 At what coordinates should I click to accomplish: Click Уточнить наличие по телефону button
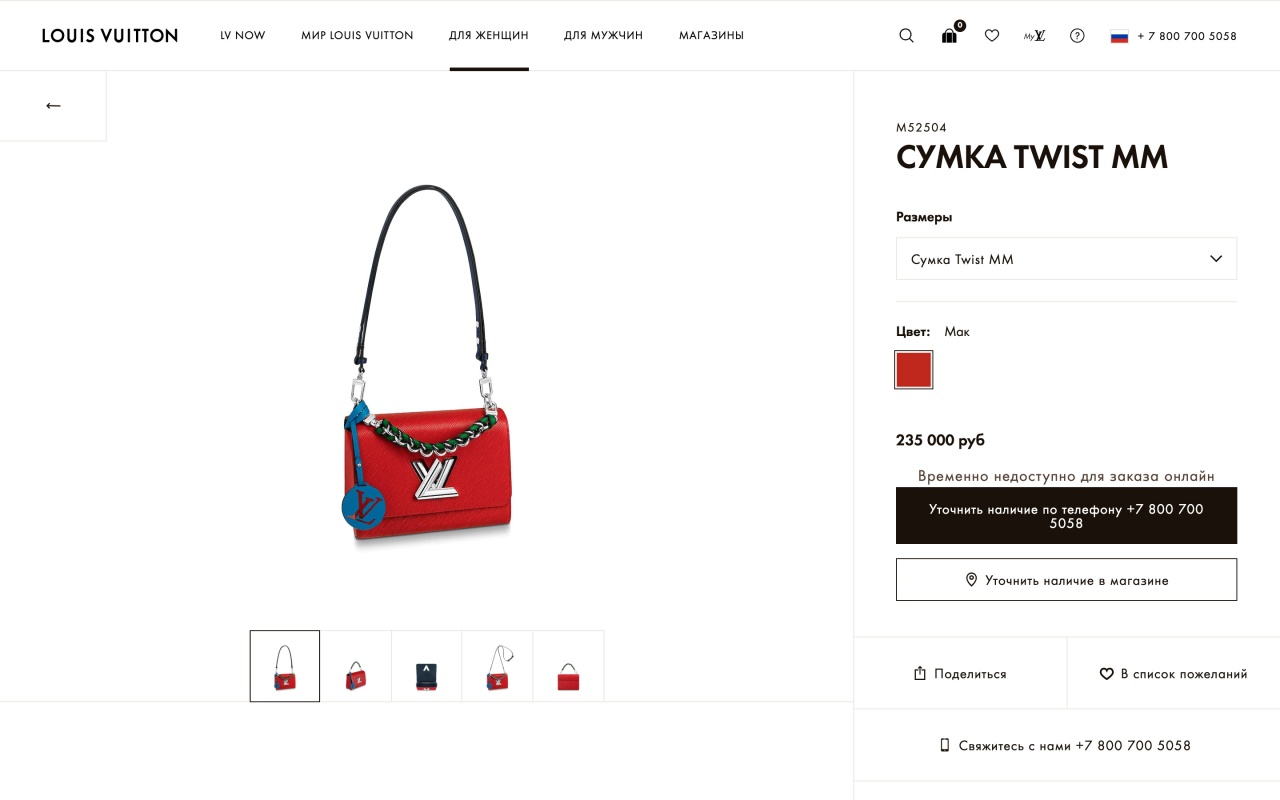(x=1066, y=516)
